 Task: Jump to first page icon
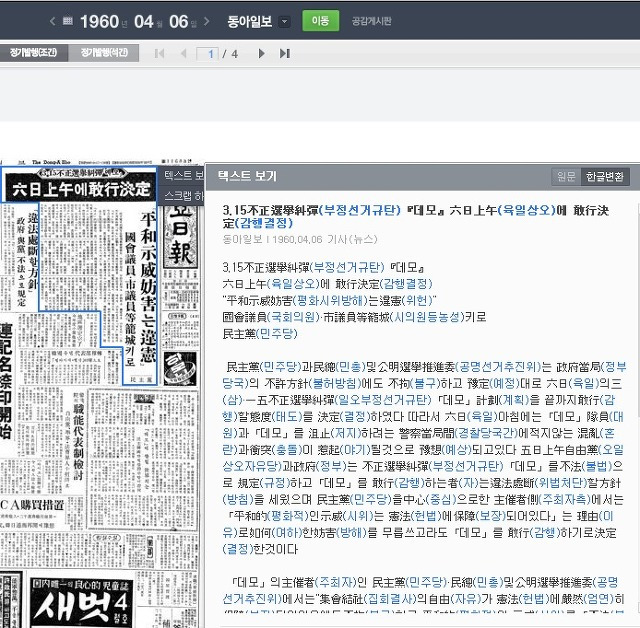160,53
